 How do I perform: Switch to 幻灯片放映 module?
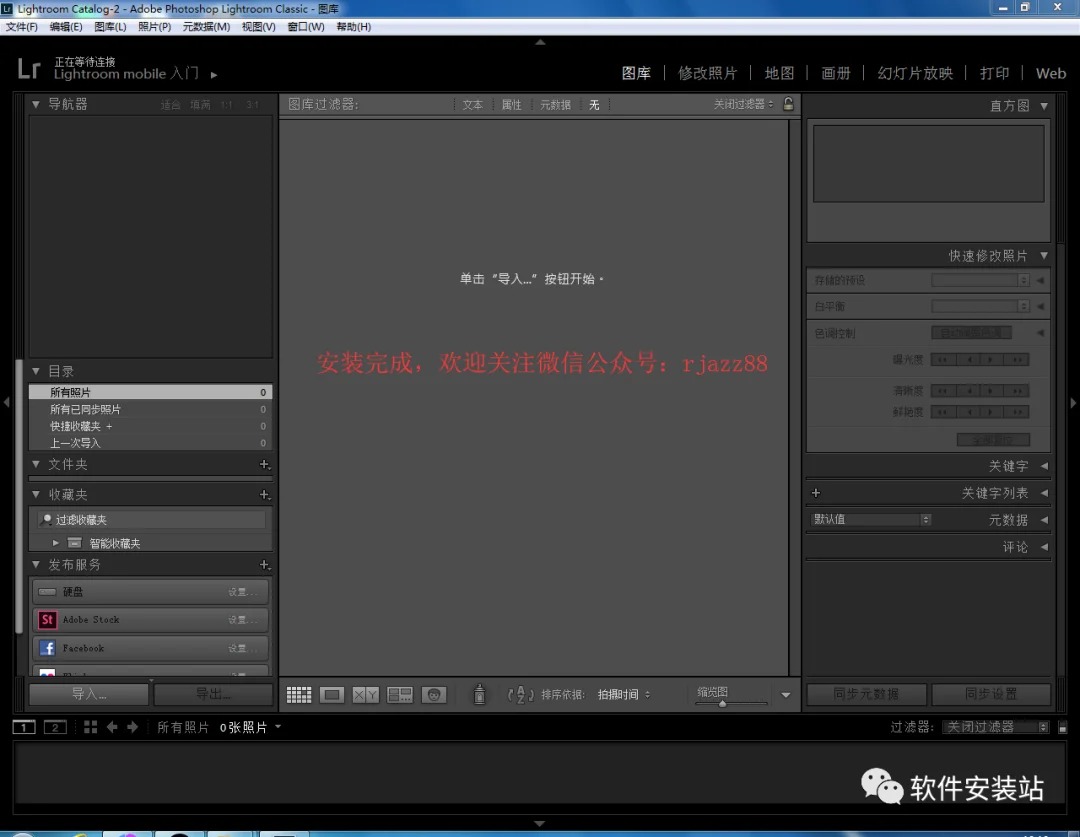(x=915, y=73)
